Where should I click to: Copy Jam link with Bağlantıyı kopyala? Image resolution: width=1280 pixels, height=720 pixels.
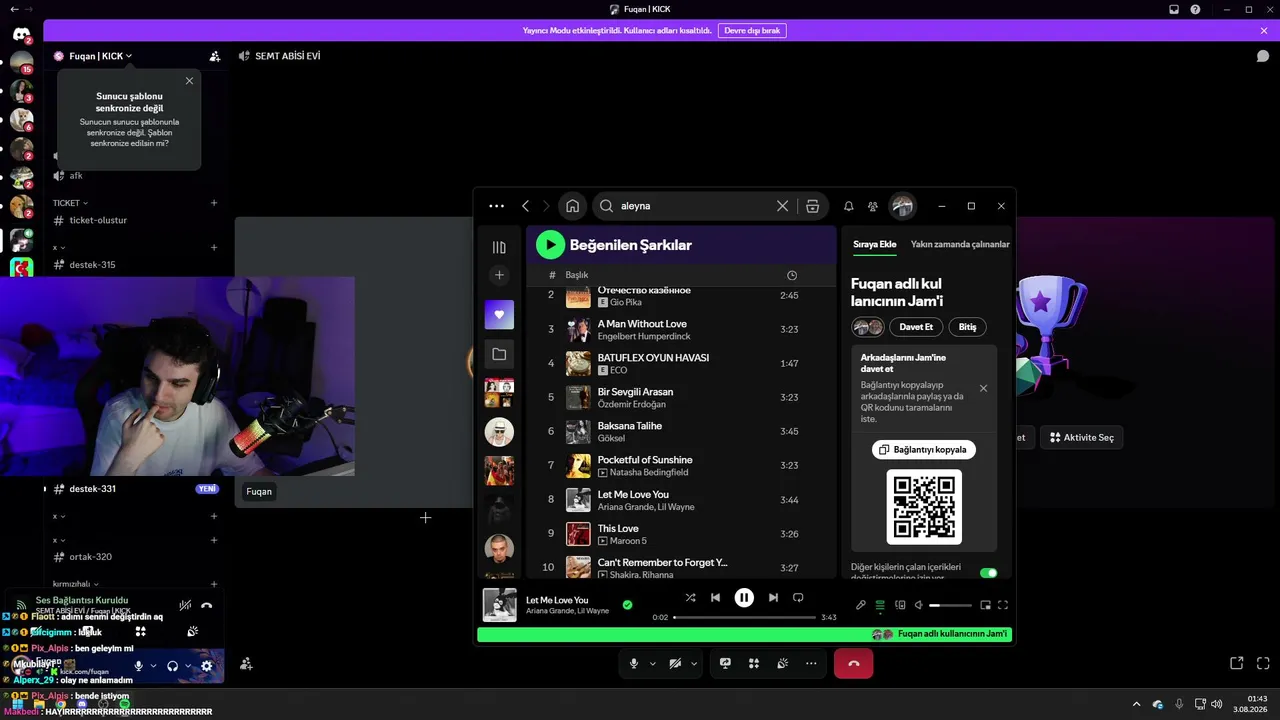click(924, 450)
